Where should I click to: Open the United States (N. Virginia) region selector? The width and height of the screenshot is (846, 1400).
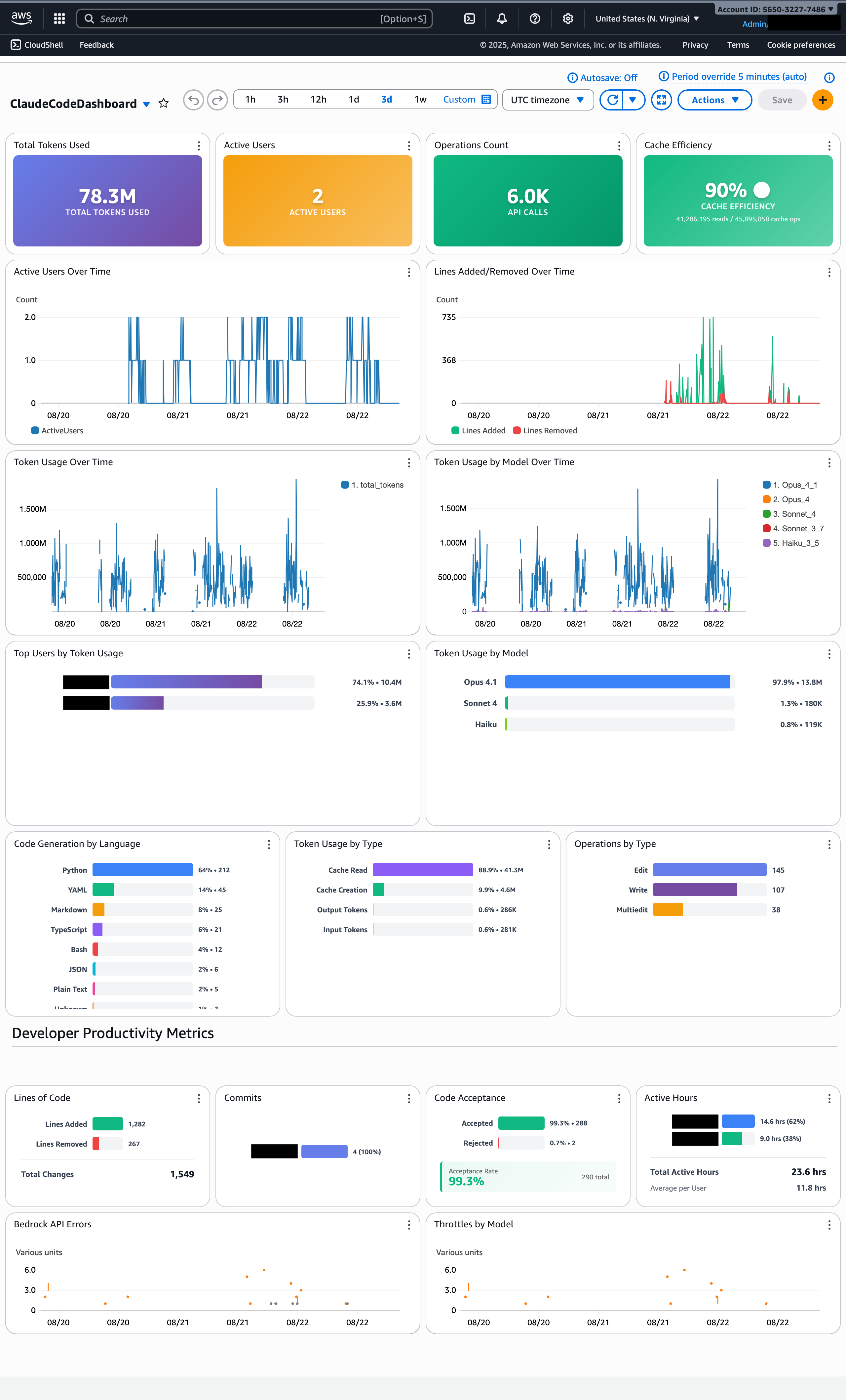click(647, 19)
